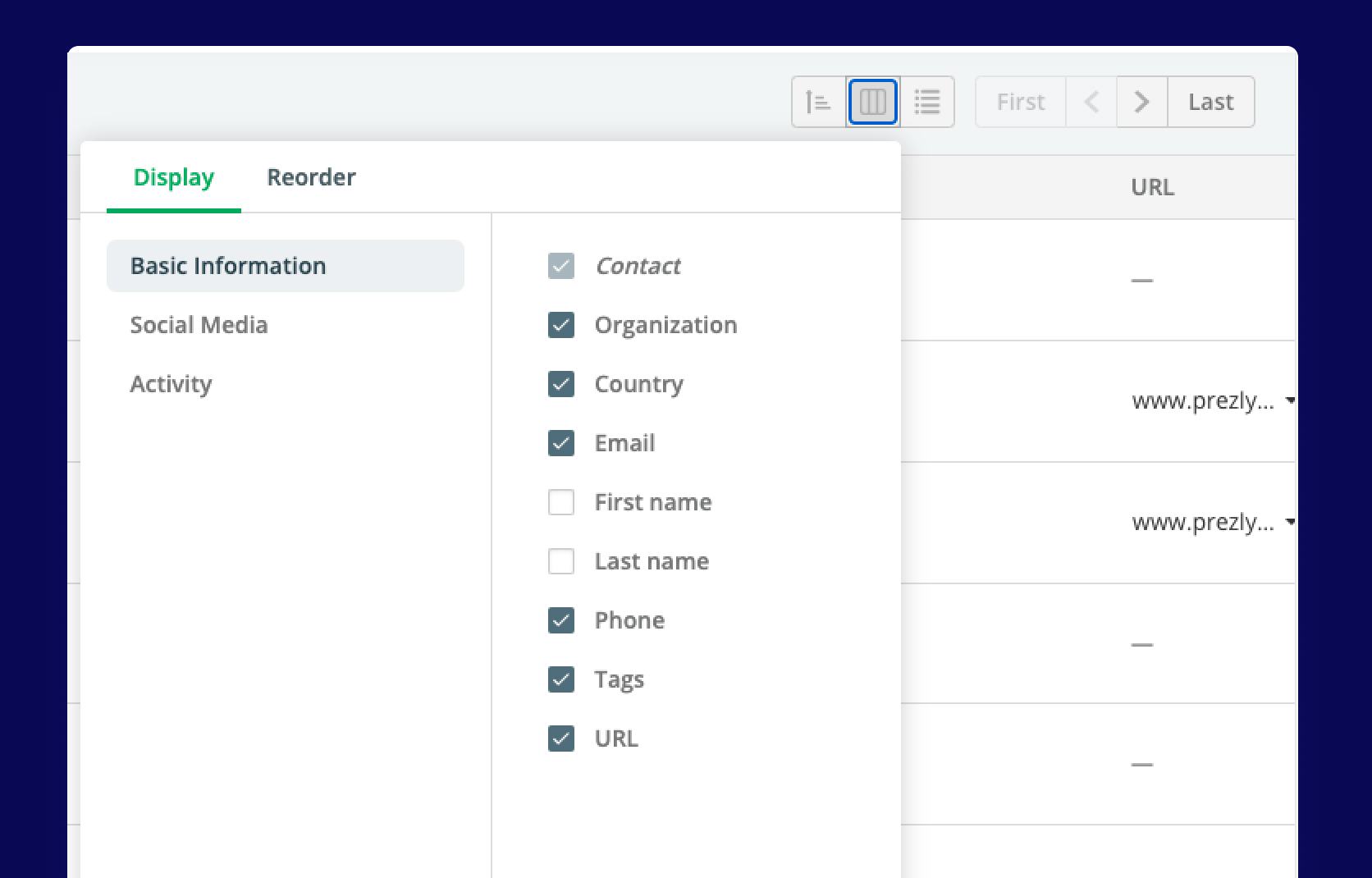Click the First name label text
Screen dimensions: 1372x878
pos(653,502)
